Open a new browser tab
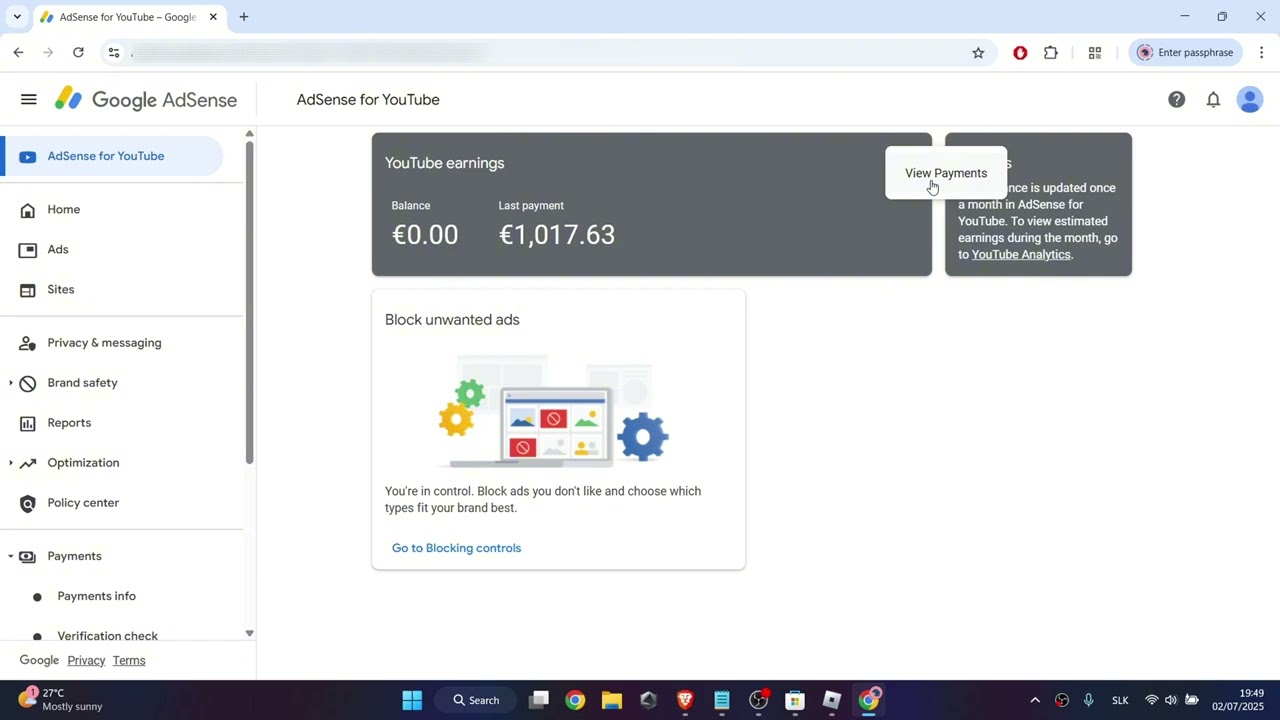This screenshot has height=720, width=1280. click(x=244, y=17)
